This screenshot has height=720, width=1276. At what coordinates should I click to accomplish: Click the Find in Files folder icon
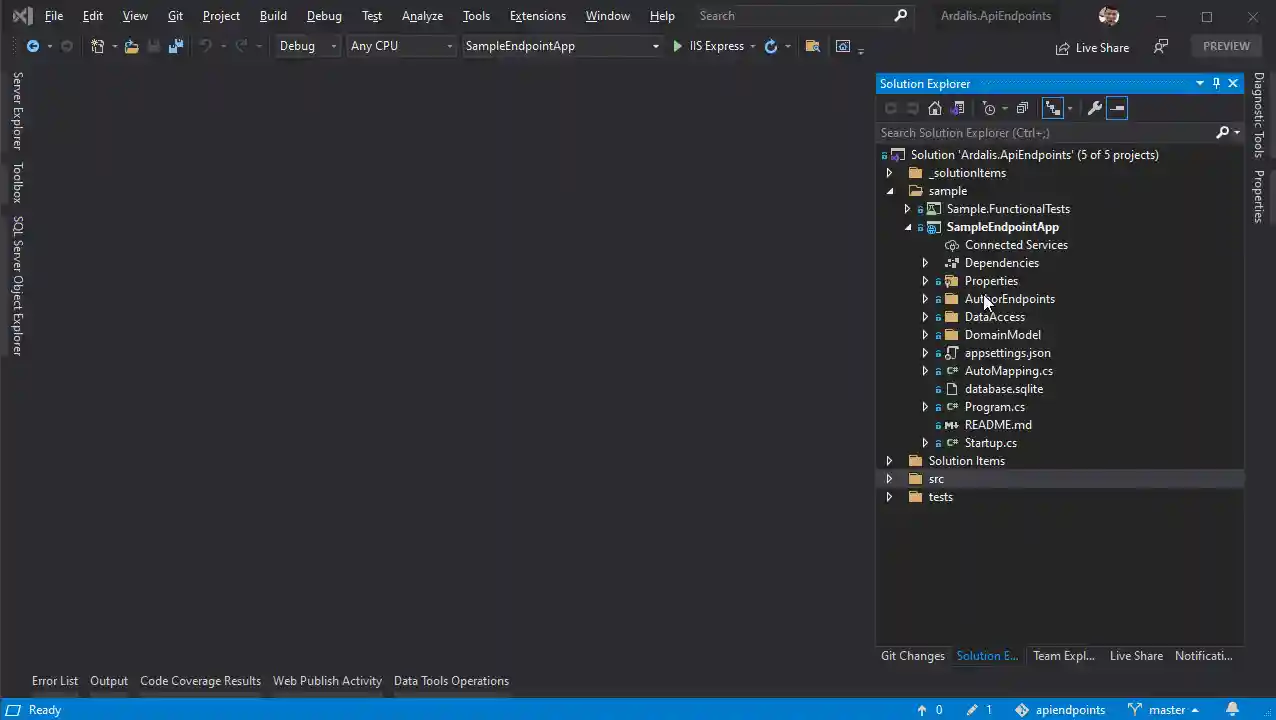812,46
